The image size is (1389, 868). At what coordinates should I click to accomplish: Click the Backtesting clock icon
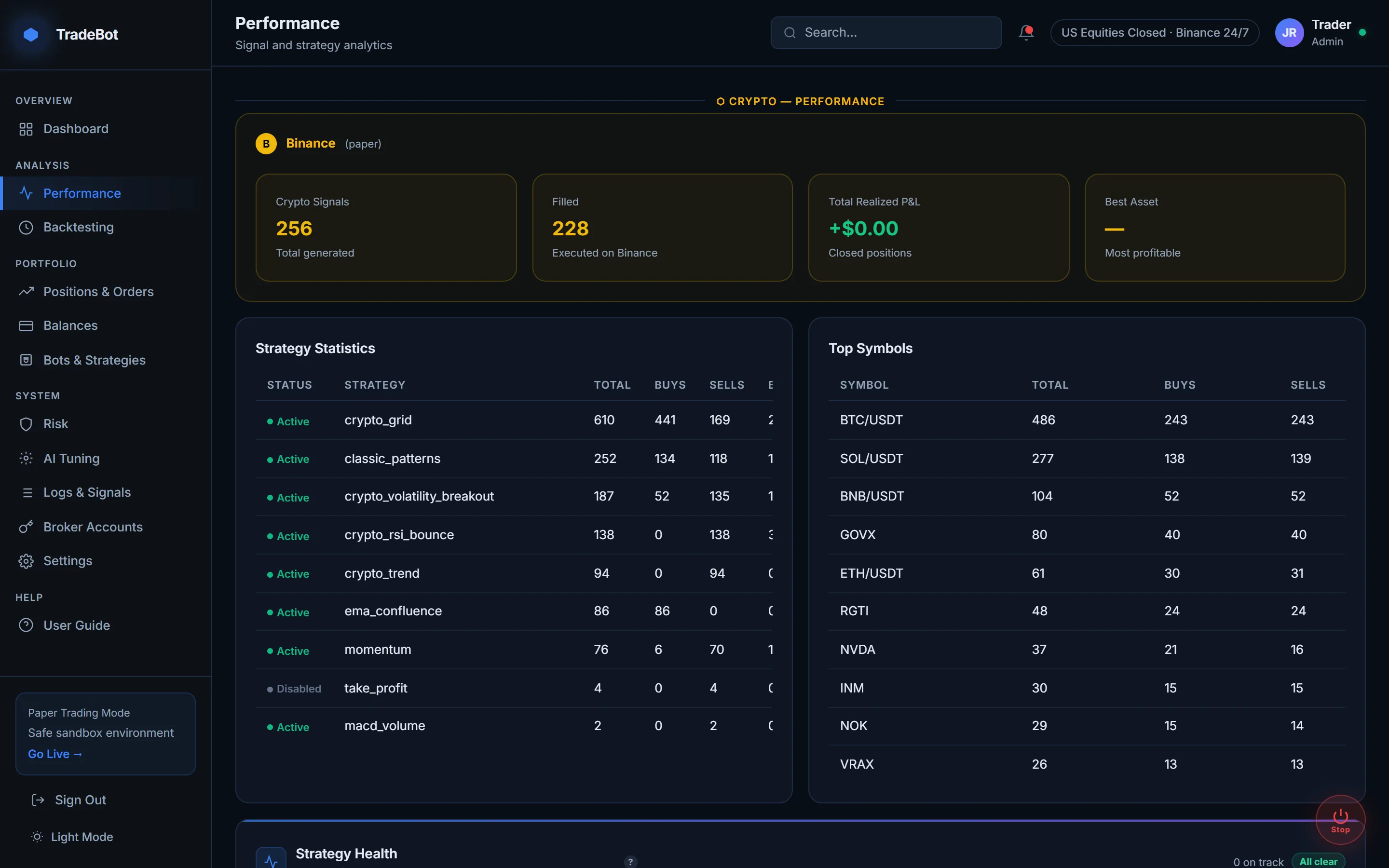point(26,227)
